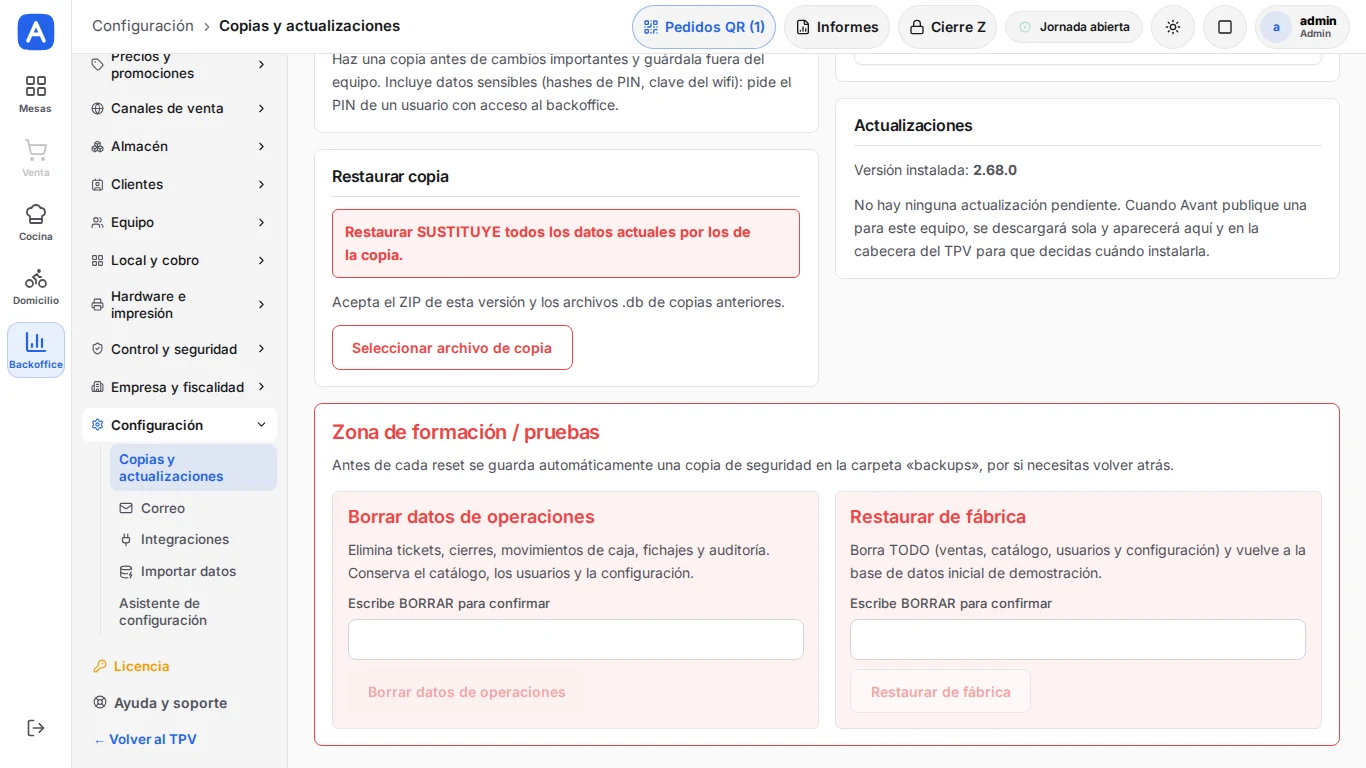Viewport: 1366px width, 768px height.
Task: Click the Hardware e impresión printer icon
Action: [97, 304]
